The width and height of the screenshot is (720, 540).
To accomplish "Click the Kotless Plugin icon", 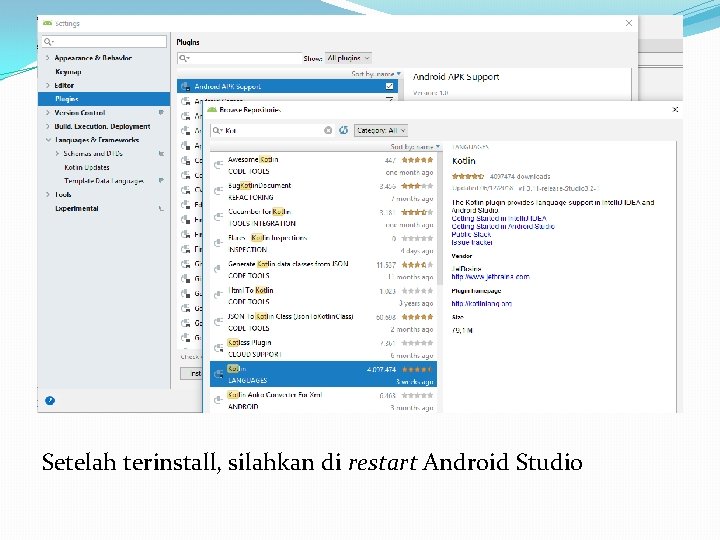I will coord(219,348).
